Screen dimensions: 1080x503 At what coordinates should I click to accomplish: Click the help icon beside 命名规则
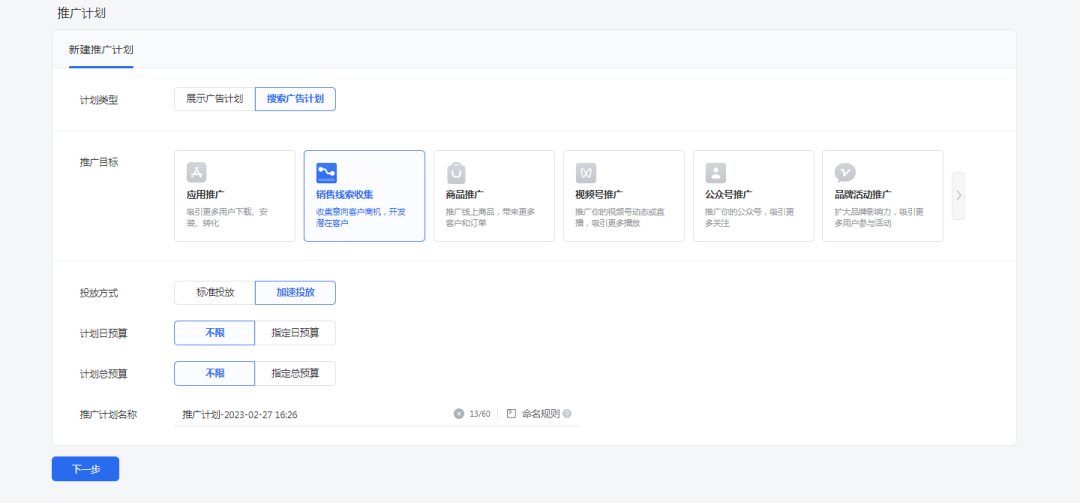[567, 413]
